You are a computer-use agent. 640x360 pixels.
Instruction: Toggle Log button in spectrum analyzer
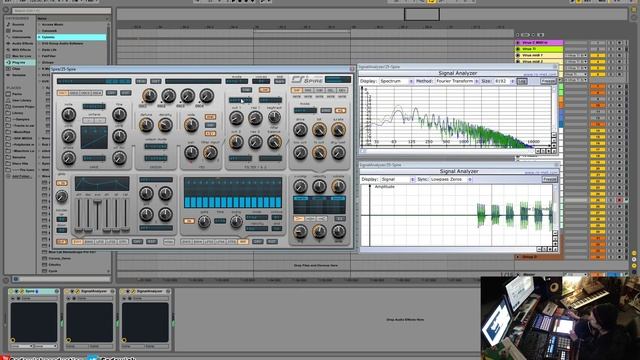coord(522,81)
